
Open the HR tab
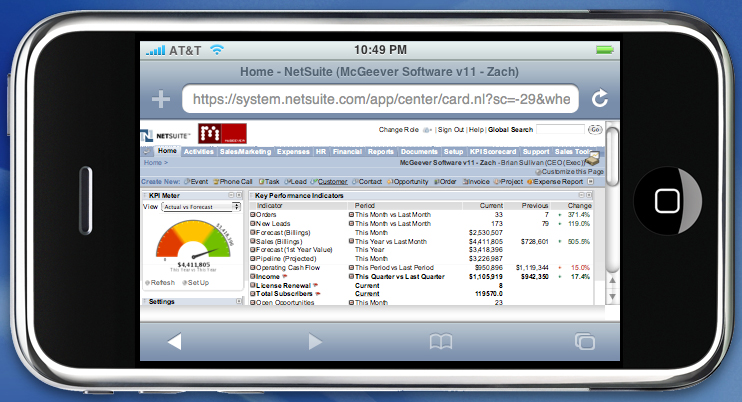(x=321, y=152)
